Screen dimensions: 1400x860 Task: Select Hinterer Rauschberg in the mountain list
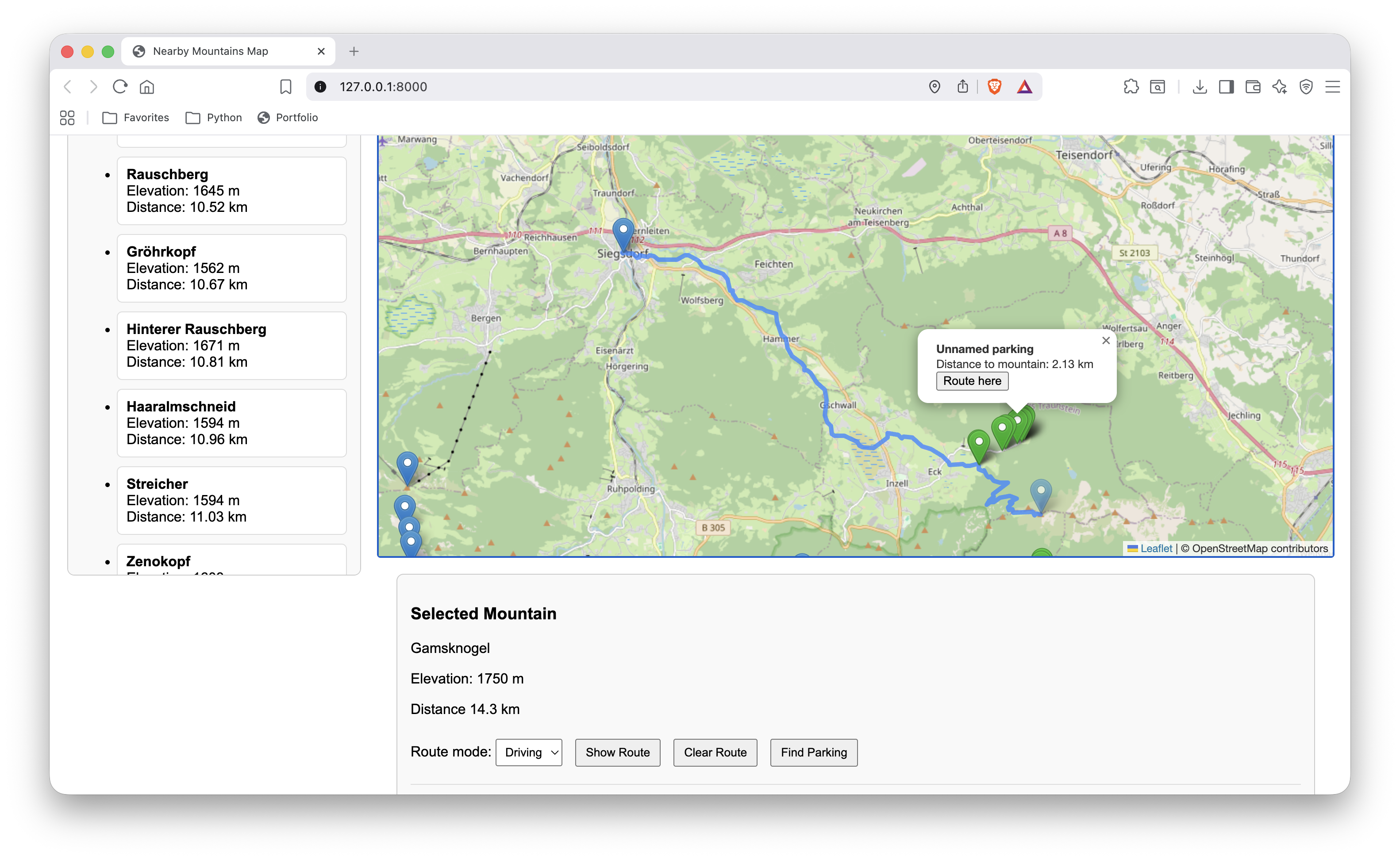coord(231,345)
